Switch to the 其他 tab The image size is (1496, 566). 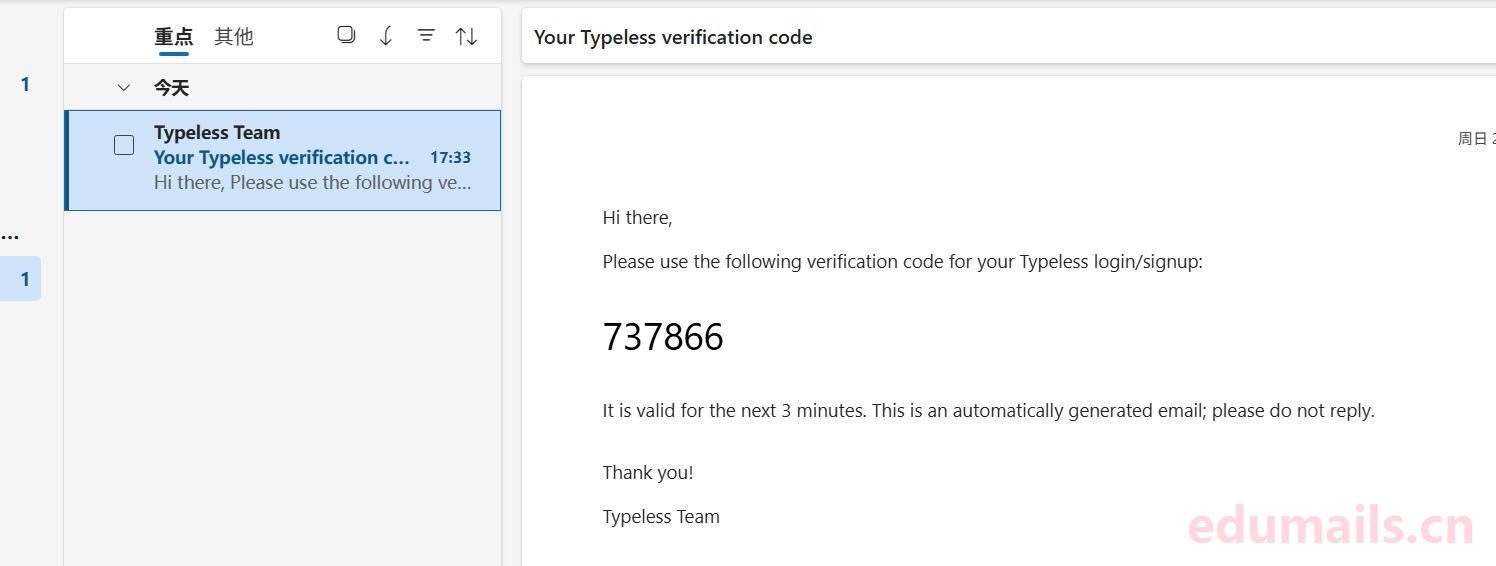[x=233, y=37]
